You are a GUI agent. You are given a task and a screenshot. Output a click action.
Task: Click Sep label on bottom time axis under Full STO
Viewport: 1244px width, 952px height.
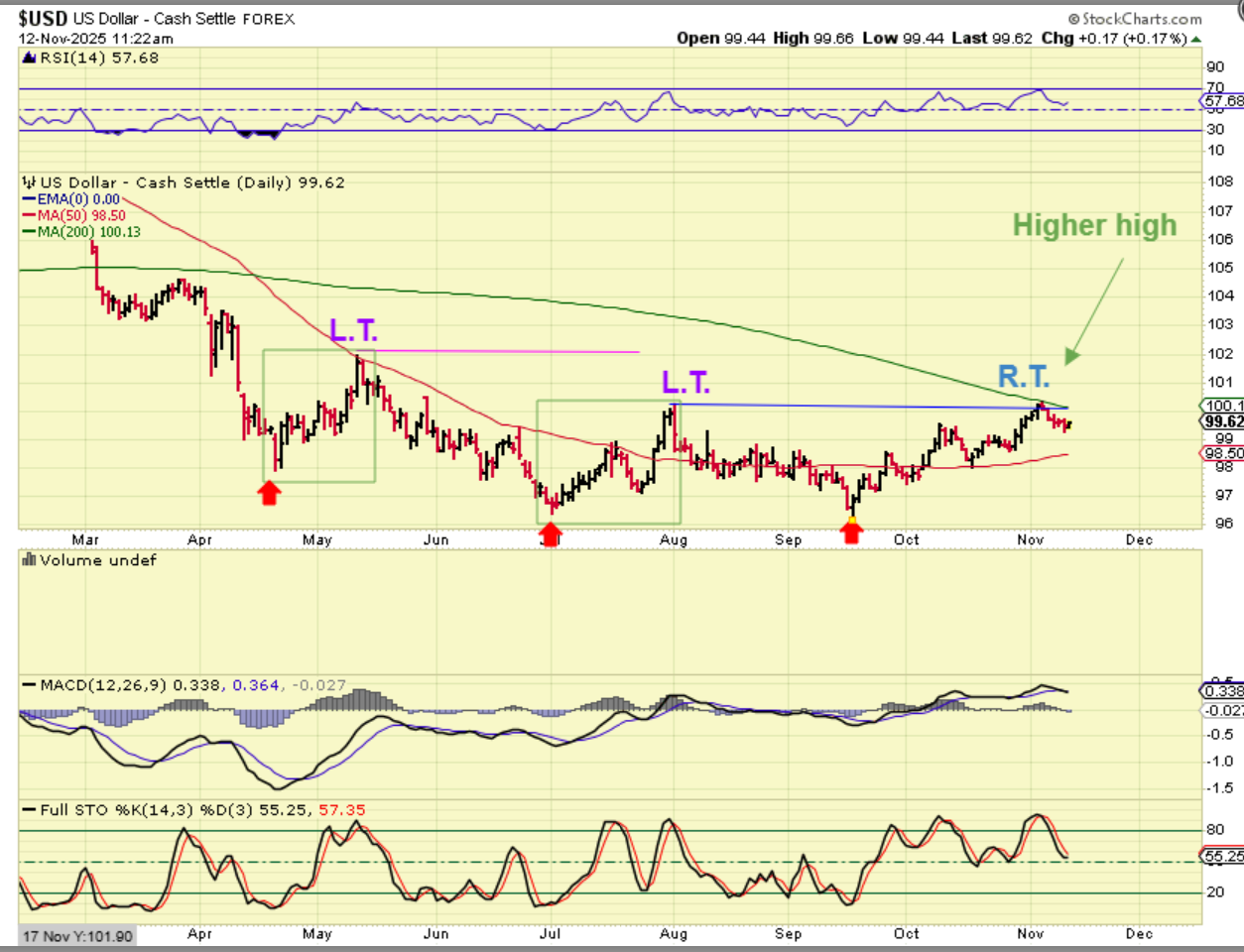pyautogui.click(x=789, y=934)
